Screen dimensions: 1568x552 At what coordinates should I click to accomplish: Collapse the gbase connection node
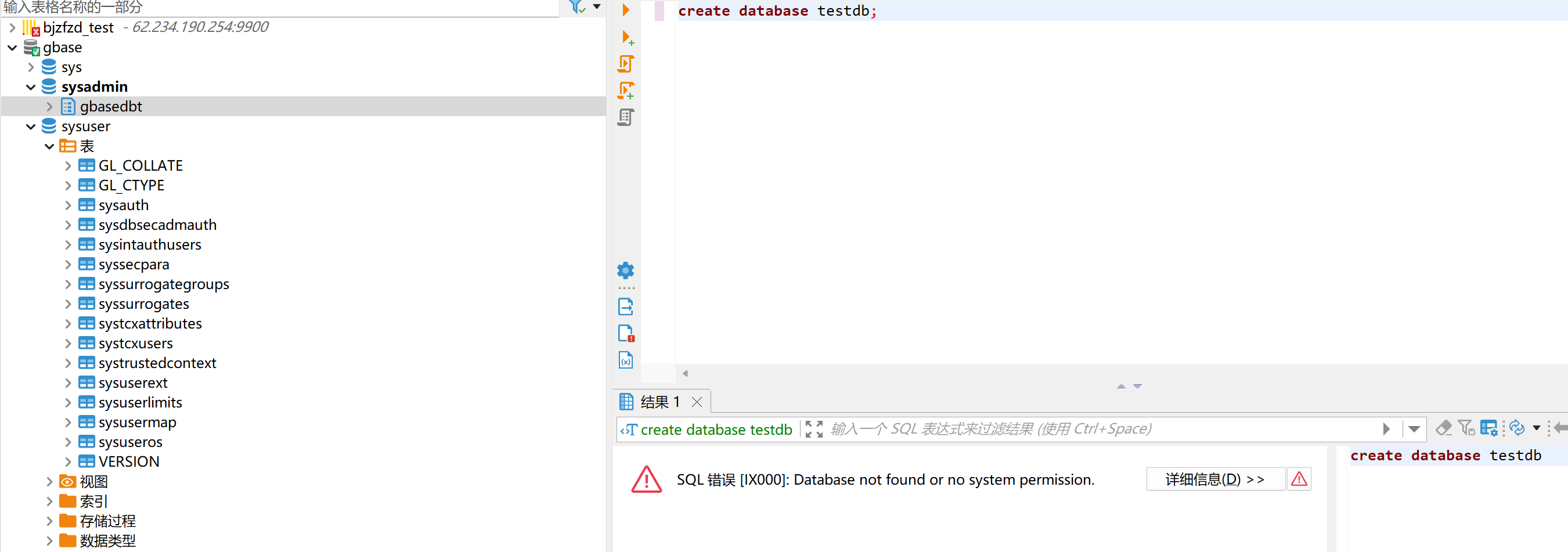[x=12, y=48]
